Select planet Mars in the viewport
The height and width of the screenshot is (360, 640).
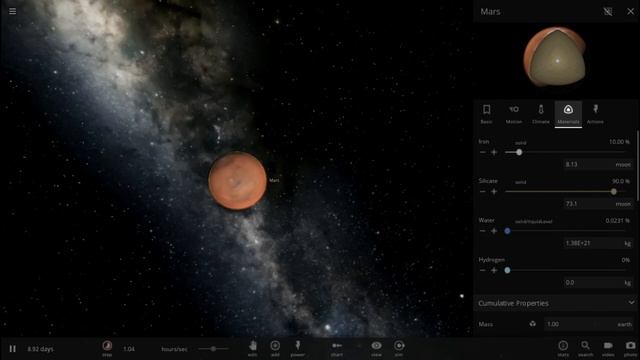pyautogui.click(x=238, y=180)
